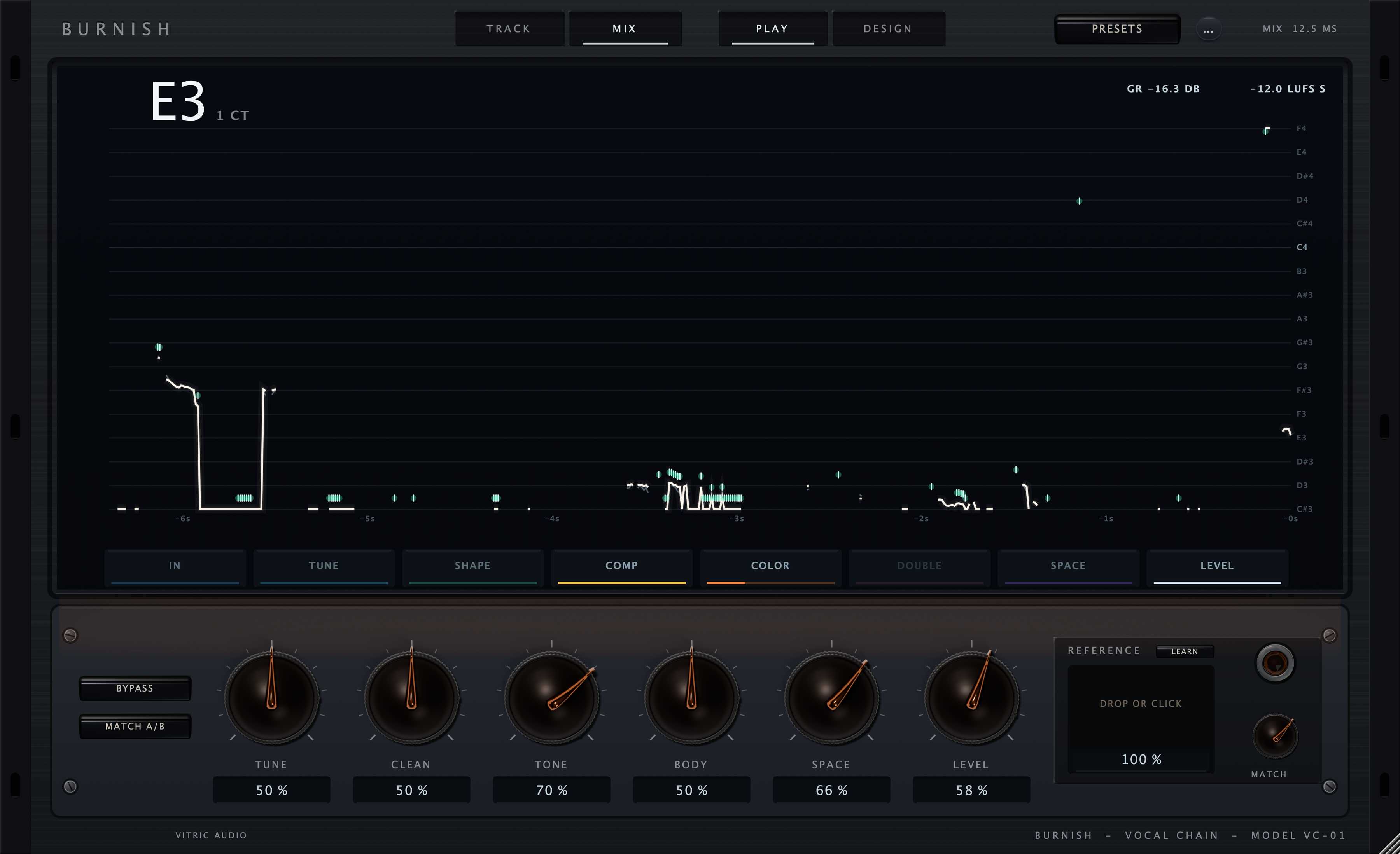Toggle the IN module
1400x854 pixels.
coord(175,567)
